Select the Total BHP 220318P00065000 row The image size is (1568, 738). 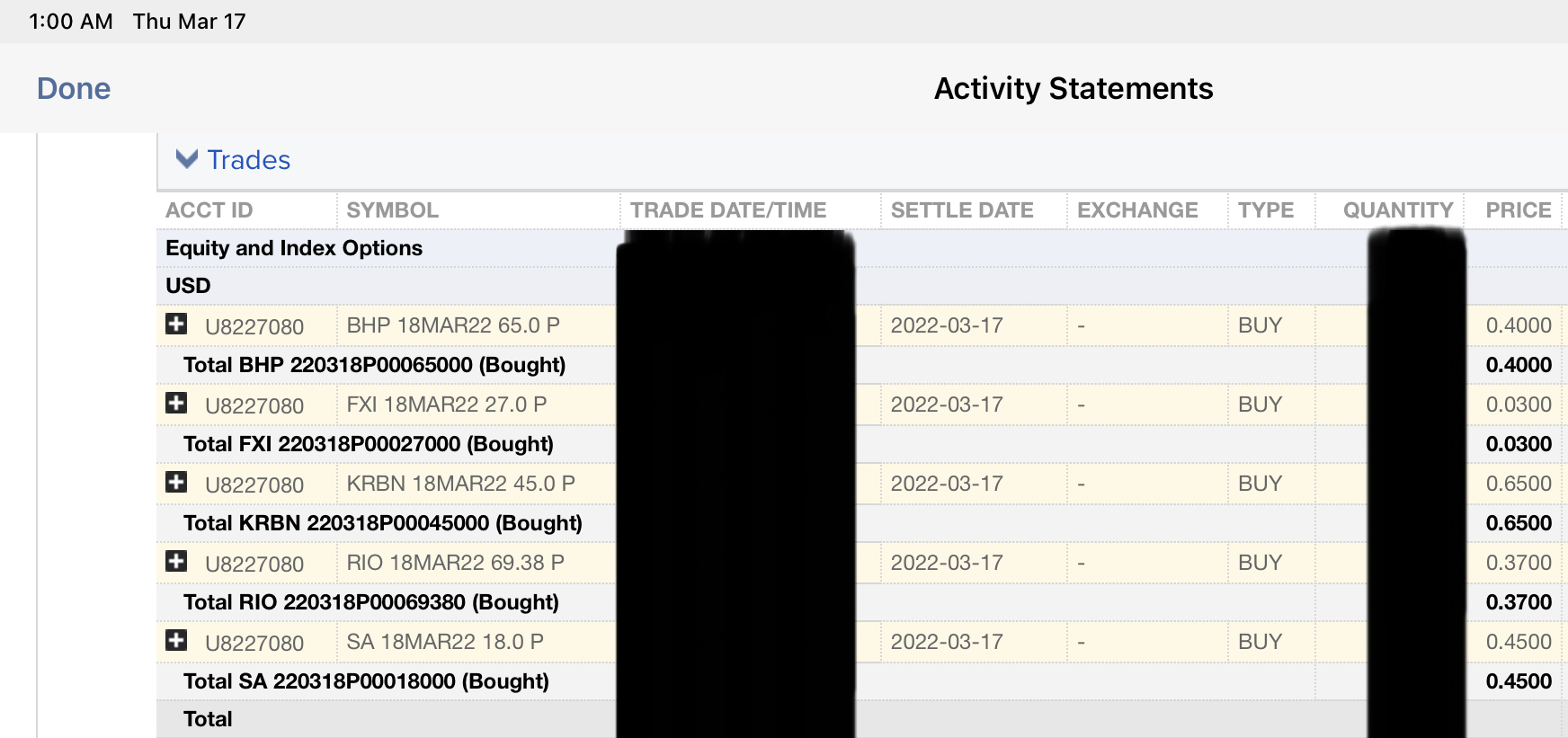(374, 365)
